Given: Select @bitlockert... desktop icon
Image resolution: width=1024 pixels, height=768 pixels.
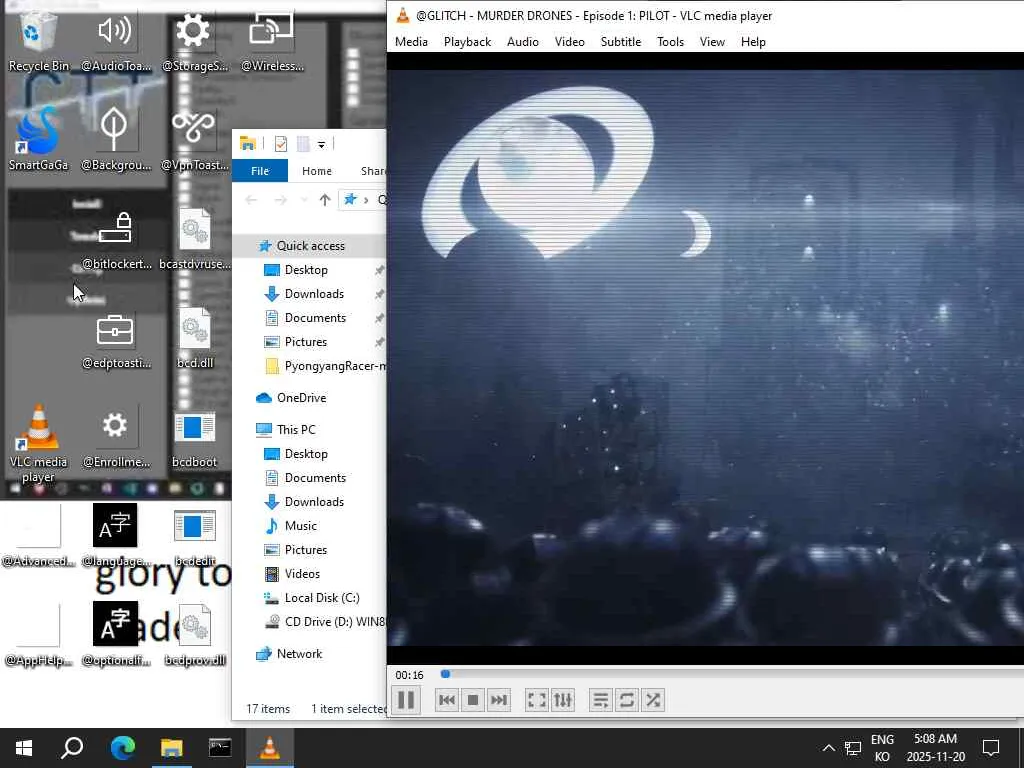Looking at the screenshot, I should pyautogui.click(x=116, y=240).
